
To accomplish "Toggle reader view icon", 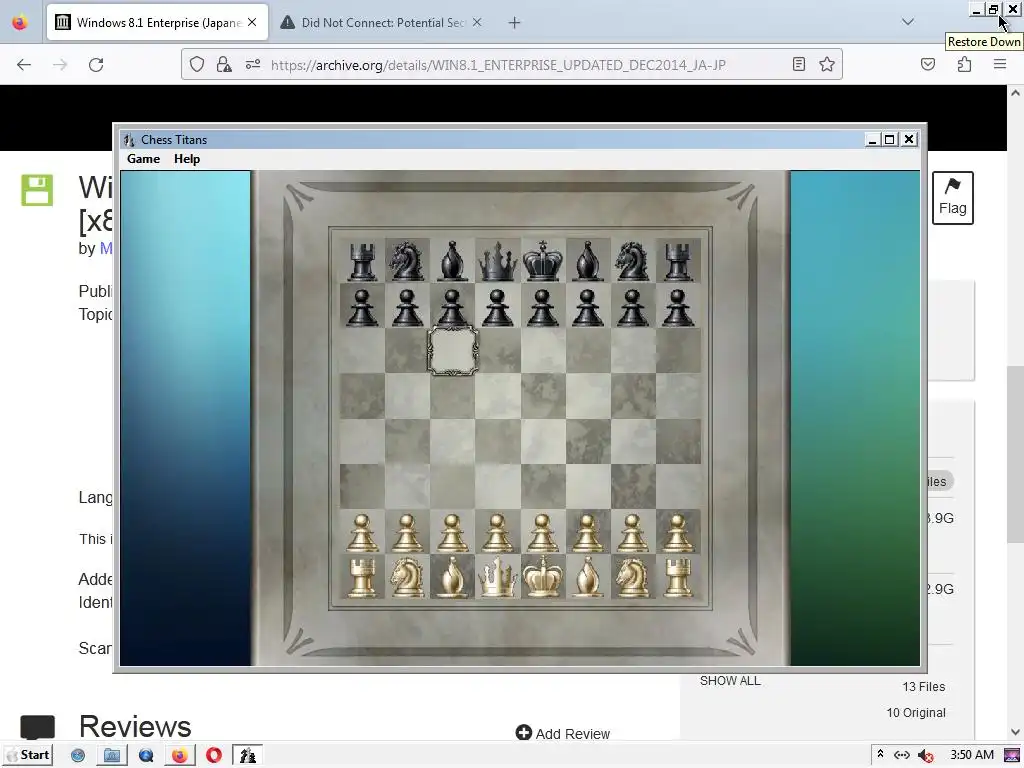I will [799, 64].
